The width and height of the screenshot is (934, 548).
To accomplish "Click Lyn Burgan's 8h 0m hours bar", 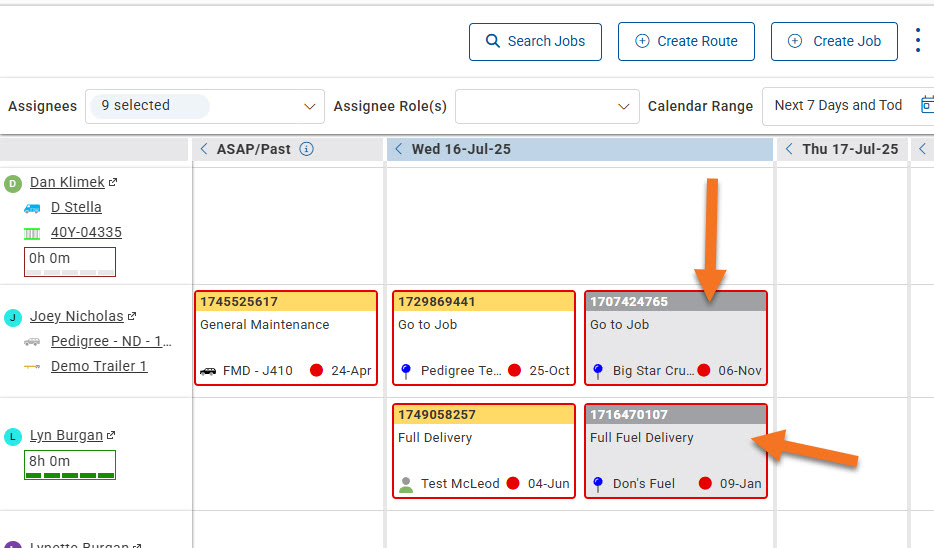I will [x=70, y=465].
